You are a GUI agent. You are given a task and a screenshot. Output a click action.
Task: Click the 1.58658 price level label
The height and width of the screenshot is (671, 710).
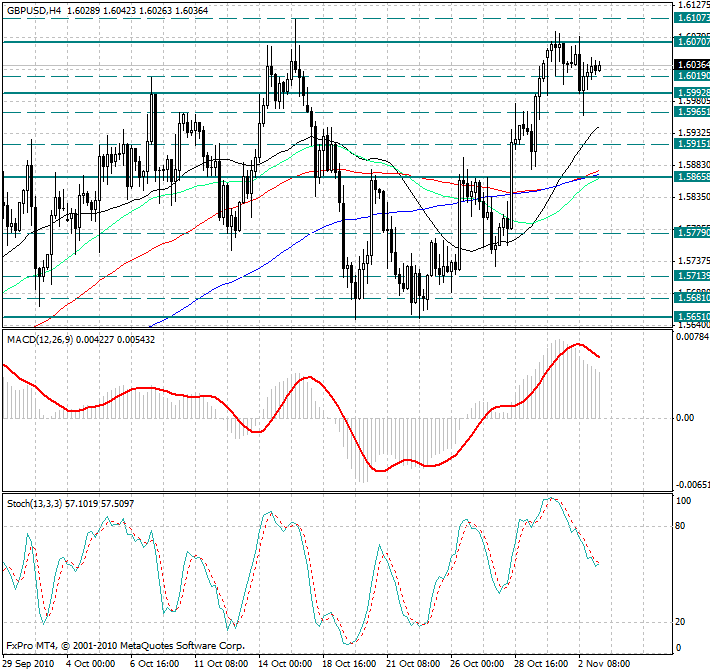(x=692, y=177)
